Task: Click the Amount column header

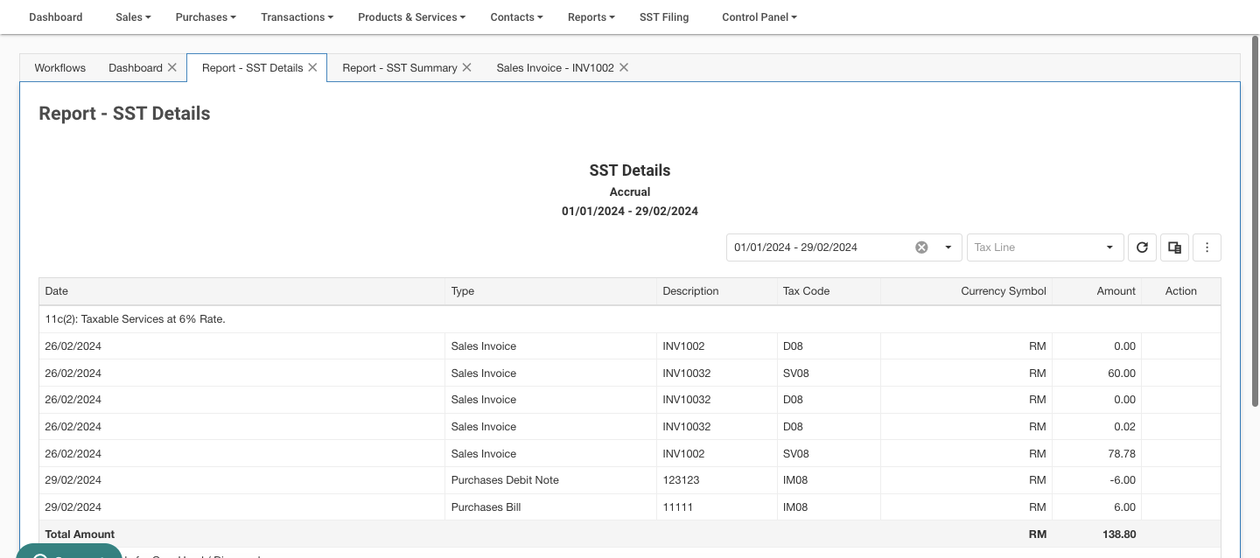Action: point(1115,291)
